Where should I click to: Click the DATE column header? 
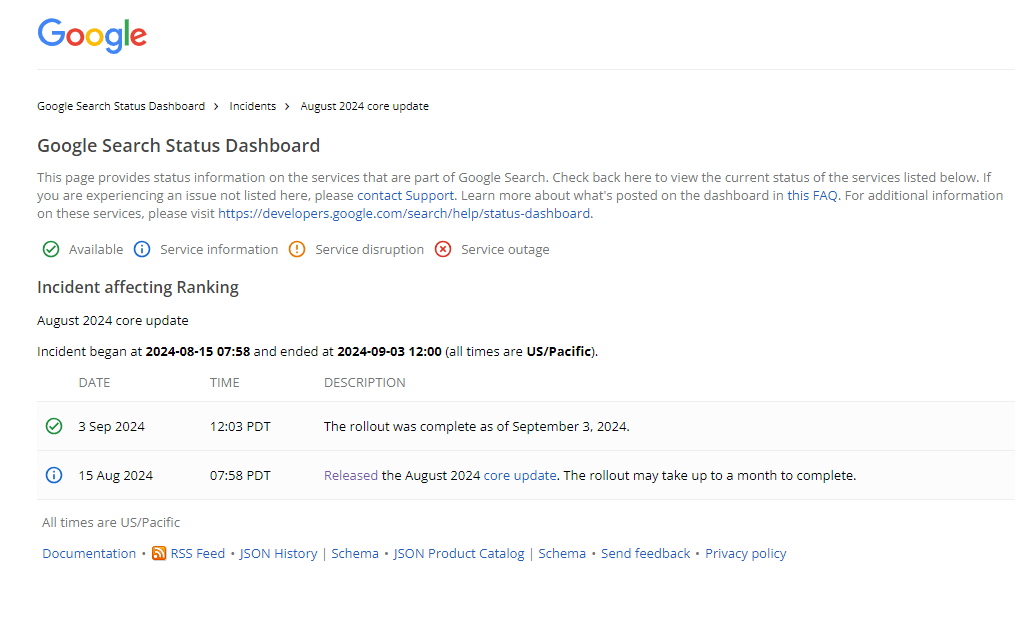click(94, 382)
